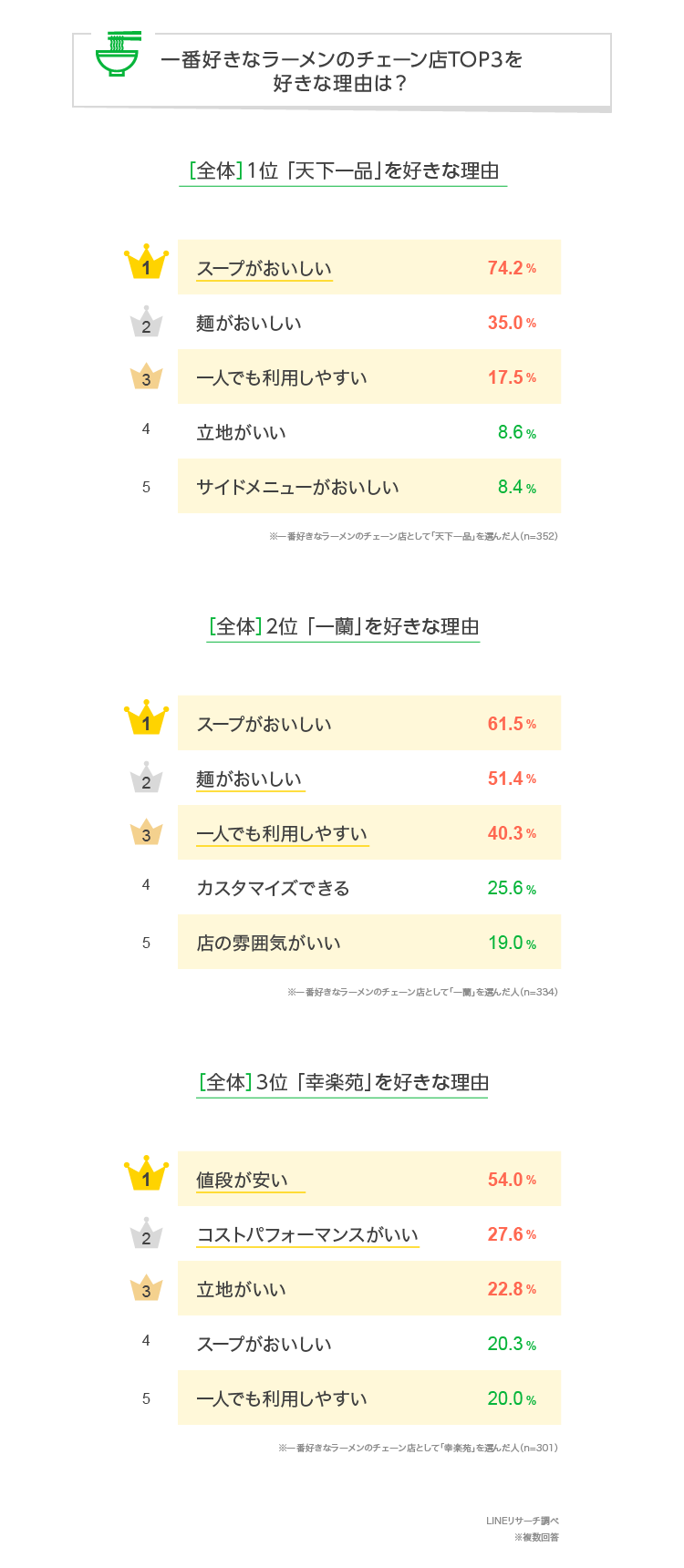
Task: Click 店の雰囲気がいい reason text
Action: click(x=268, y=943)
